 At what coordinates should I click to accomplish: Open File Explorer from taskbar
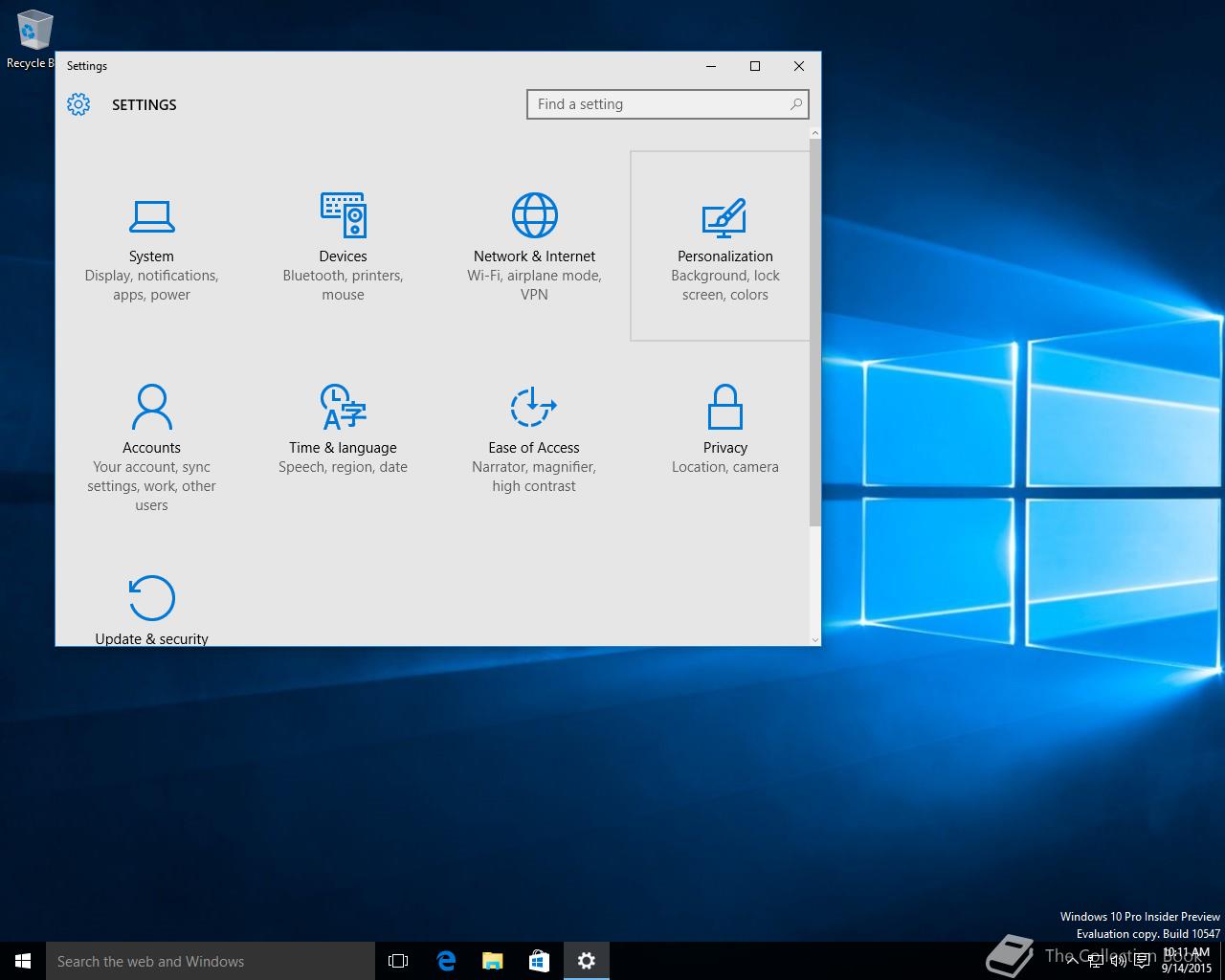[x=492, y=961]
